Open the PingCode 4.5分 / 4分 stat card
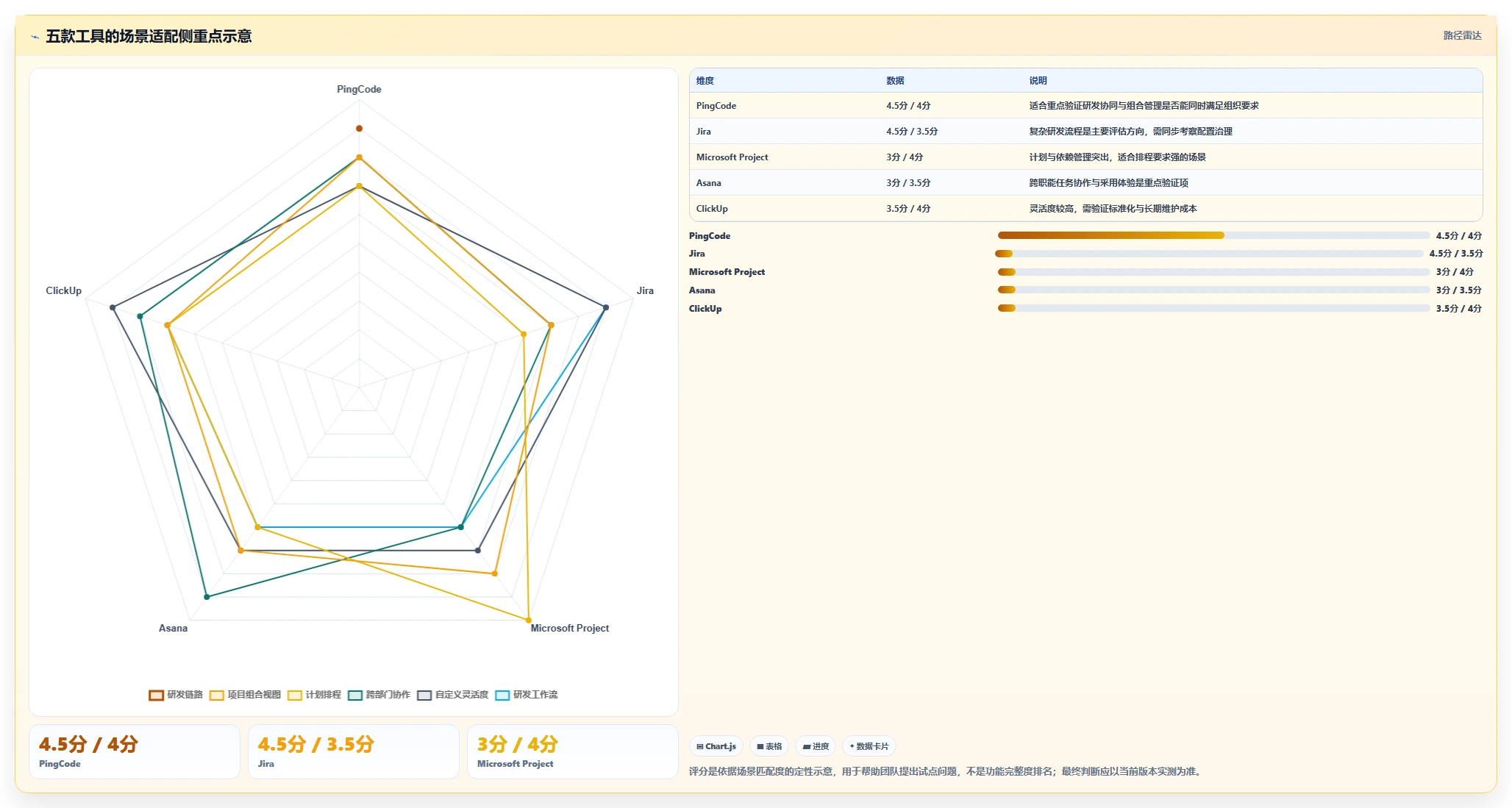This screenshot has height=808, width=1512. point(135,751)
